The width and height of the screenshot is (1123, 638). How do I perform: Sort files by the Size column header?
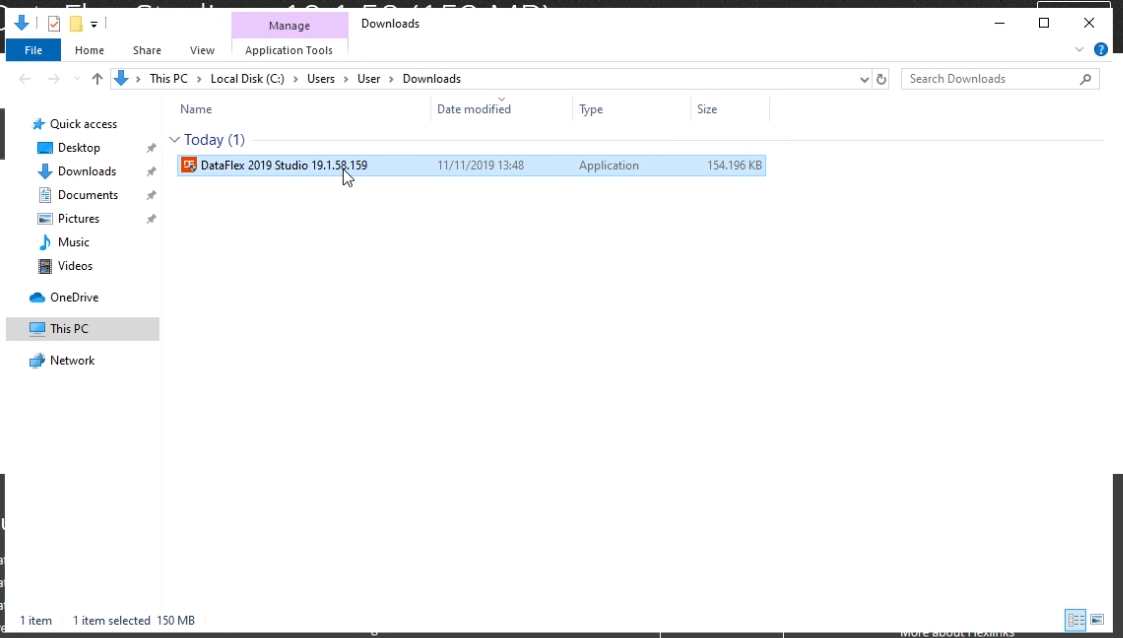(x=707, y=109)
